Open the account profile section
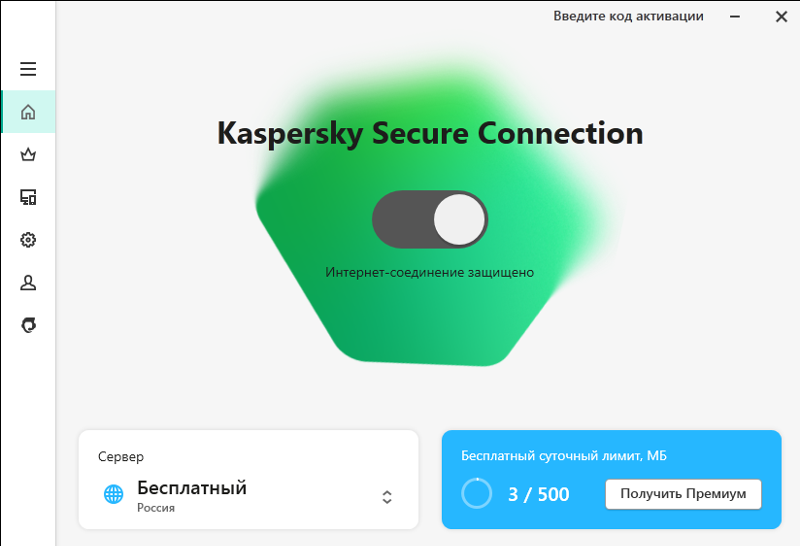The height and width of the screenshot is (546, 800). click(28, 283)
